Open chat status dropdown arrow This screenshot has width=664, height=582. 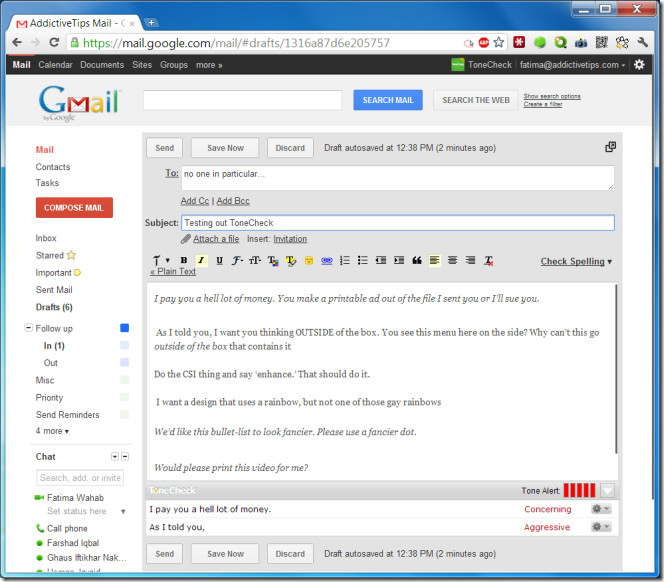[123, 511]
